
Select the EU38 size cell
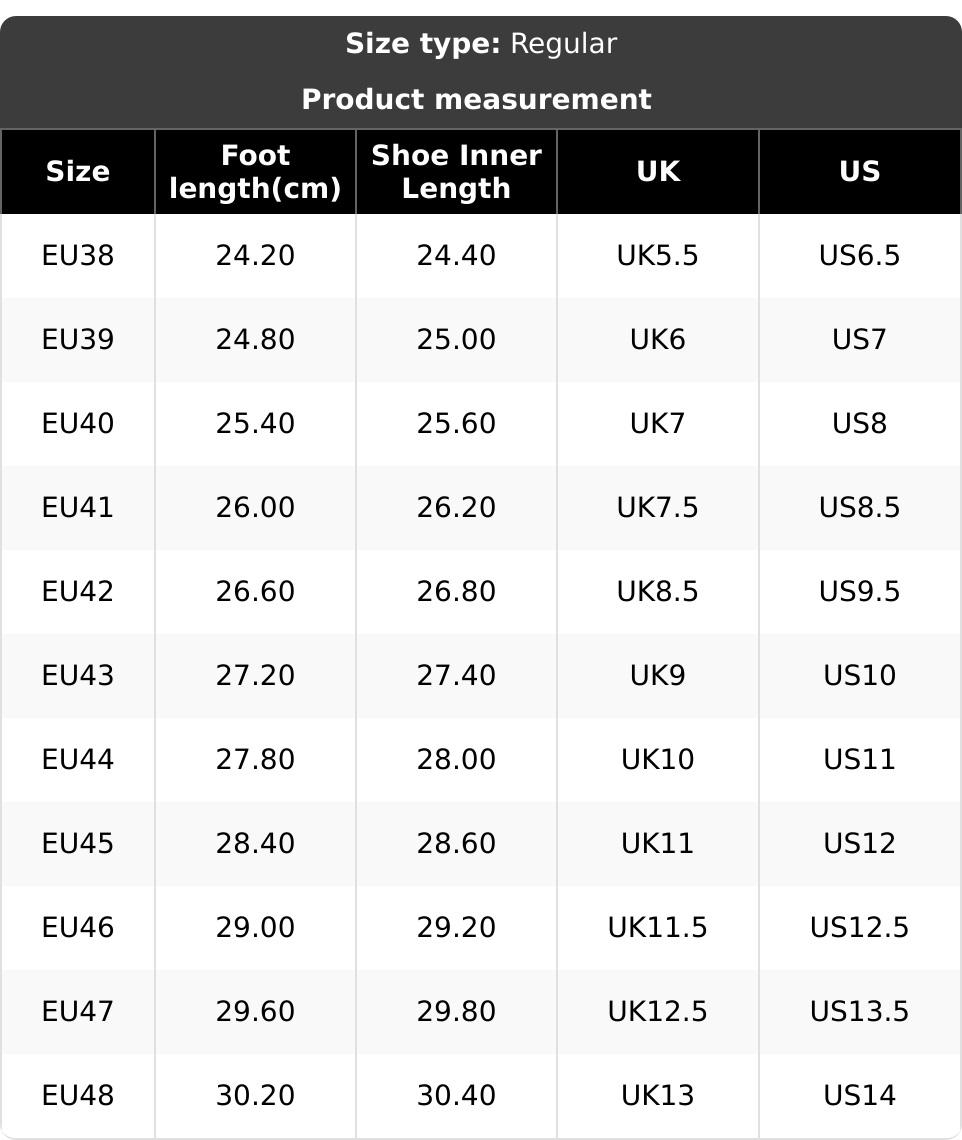[x=78, y=256]
